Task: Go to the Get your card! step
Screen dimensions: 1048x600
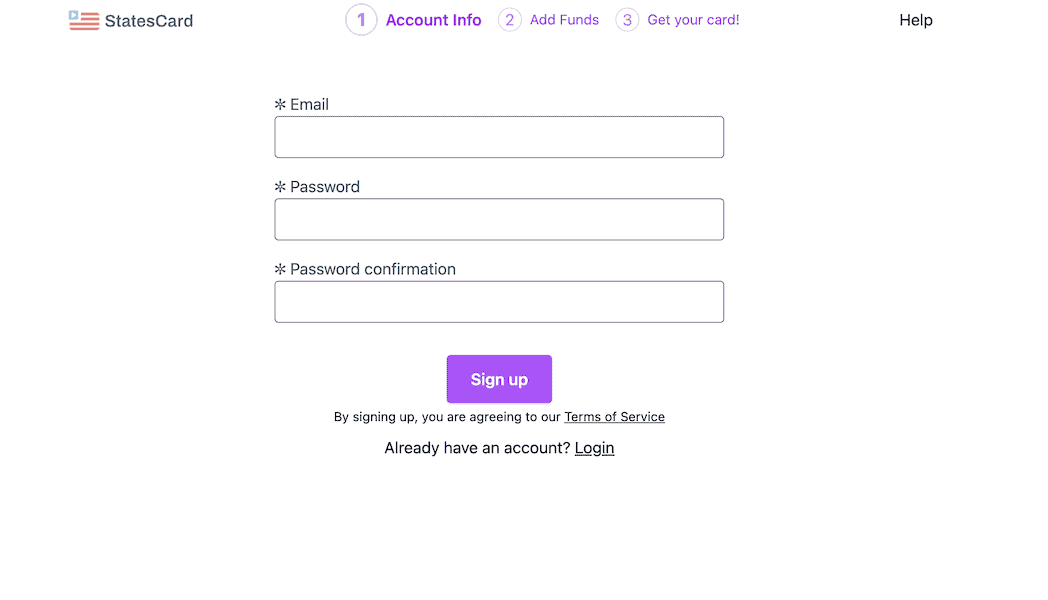Action: (693, 20)
